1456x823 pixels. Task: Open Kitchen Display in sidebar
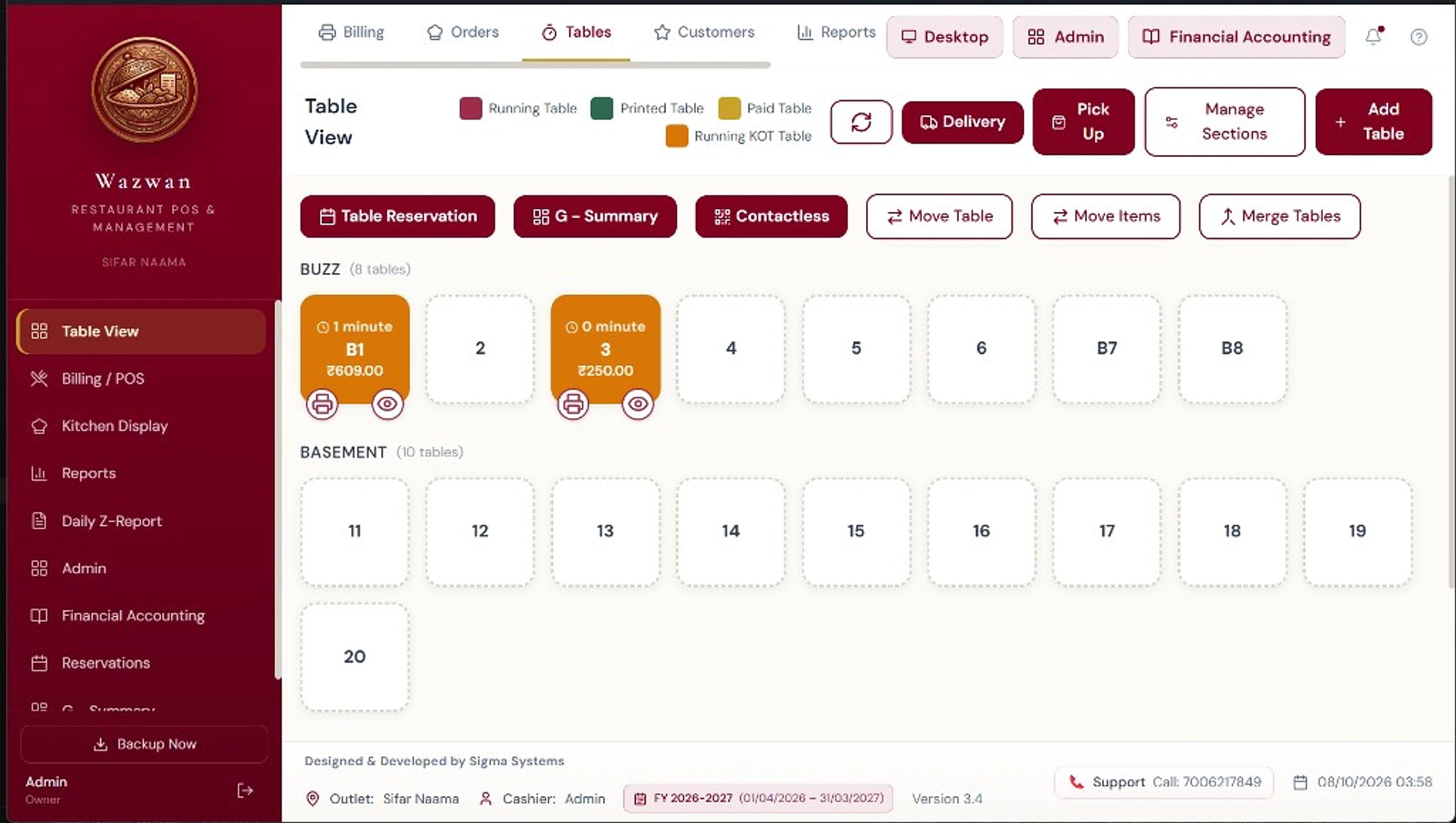pos(141,426)
